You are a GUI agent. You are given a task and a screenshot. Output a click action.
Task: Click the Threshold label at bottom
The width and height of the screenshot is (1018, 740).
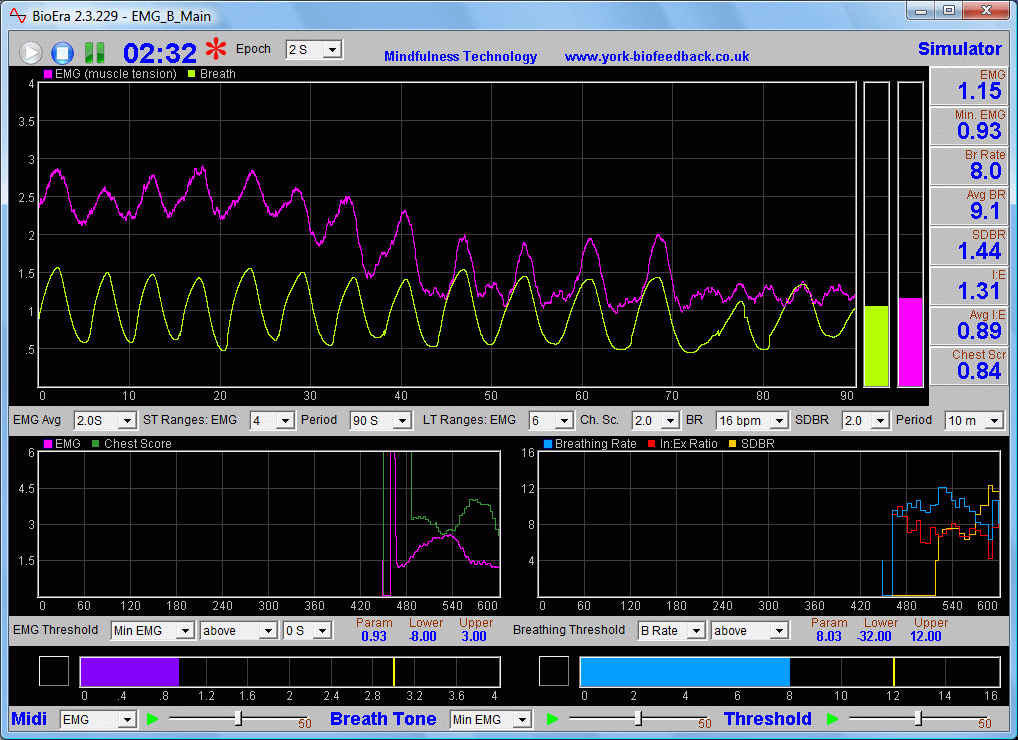[767, 719]
